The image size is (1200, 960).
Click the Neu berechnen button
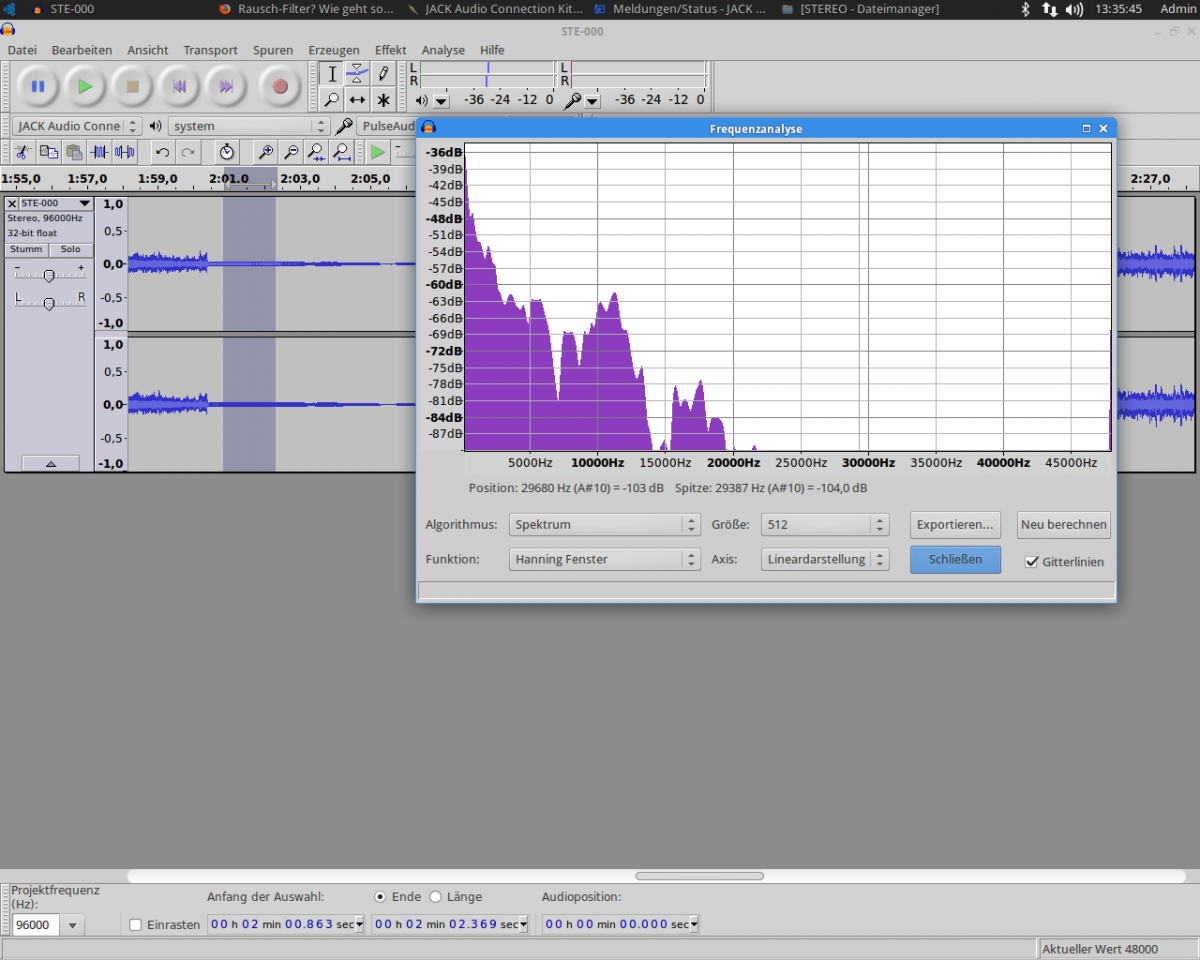coord(1063,524)
